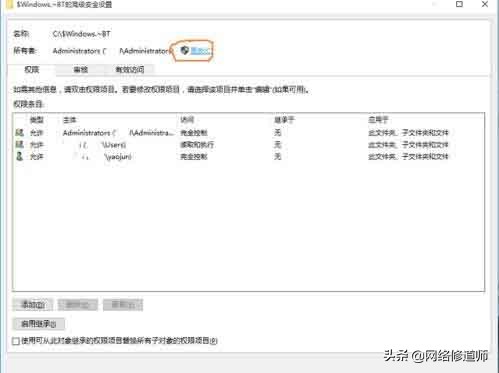Select the yaojun permission entry

[248, 156]
